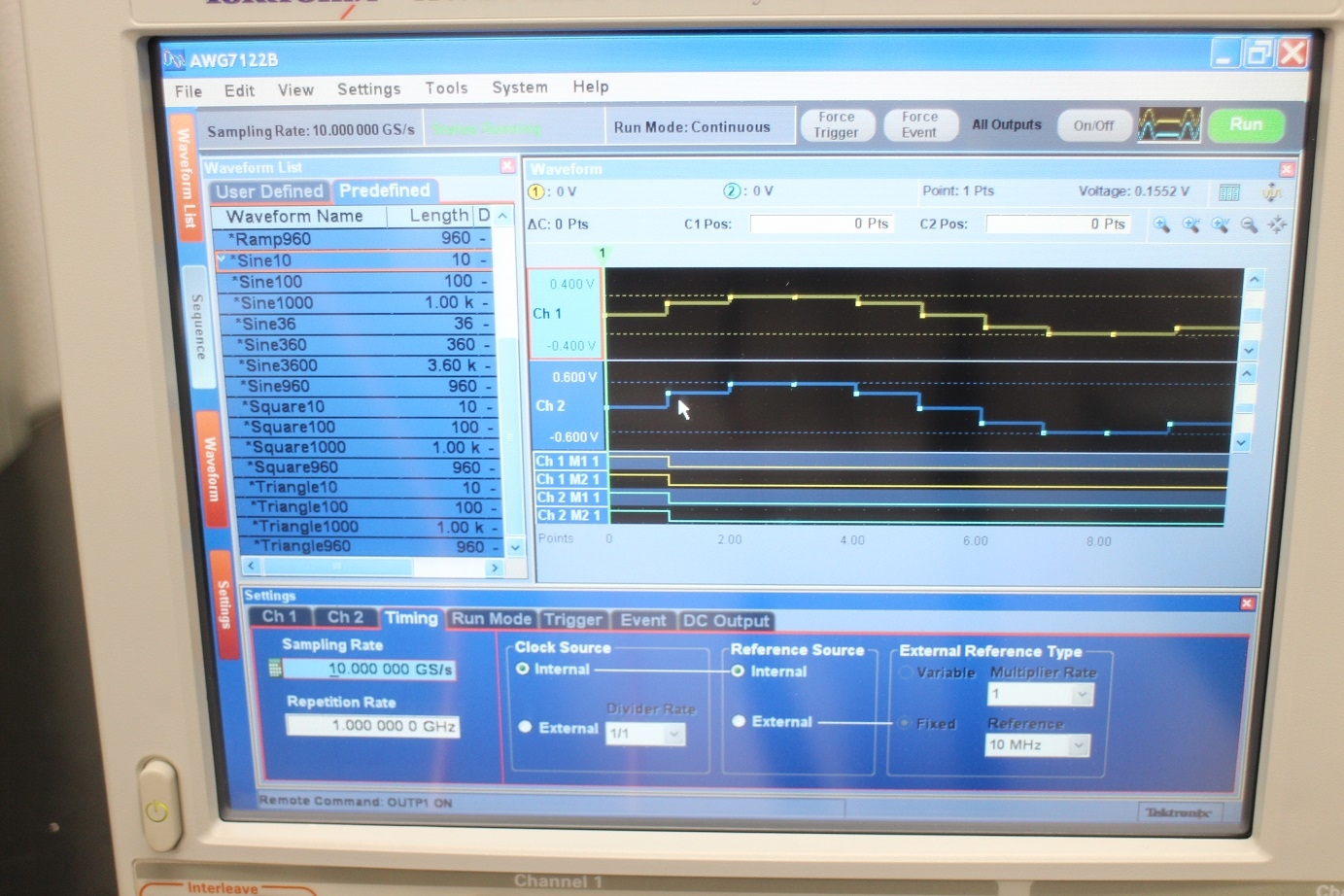1344x896 pixels.
Task: Click waveform list scroll up arrow
Action: pos(502,216)
